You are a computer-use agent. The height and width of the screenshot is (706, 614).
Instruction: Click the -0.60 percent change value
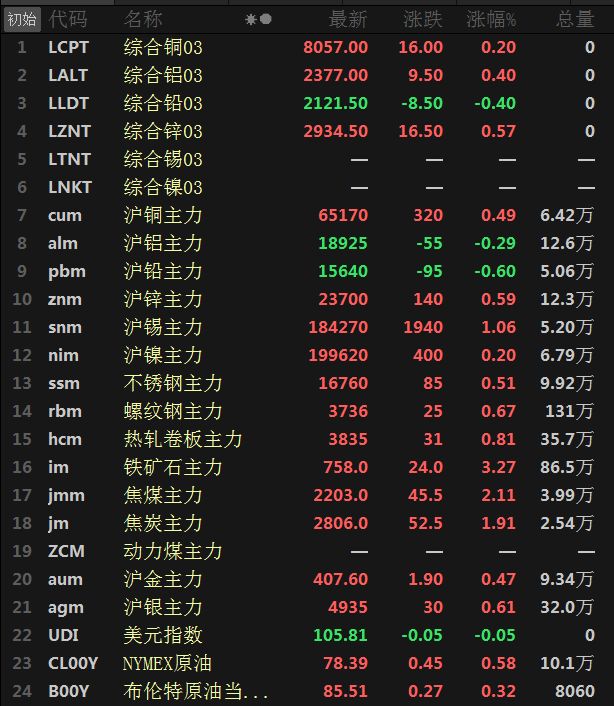495,271
